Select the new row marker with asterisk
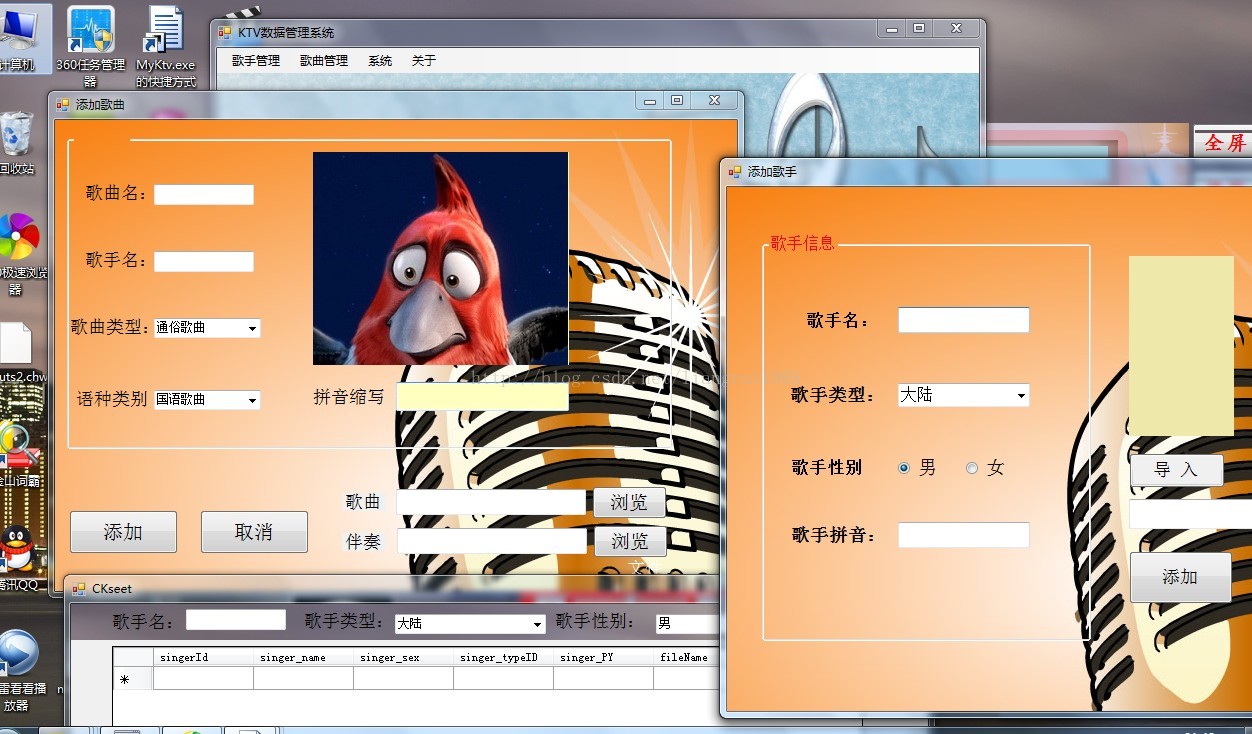 132,679
